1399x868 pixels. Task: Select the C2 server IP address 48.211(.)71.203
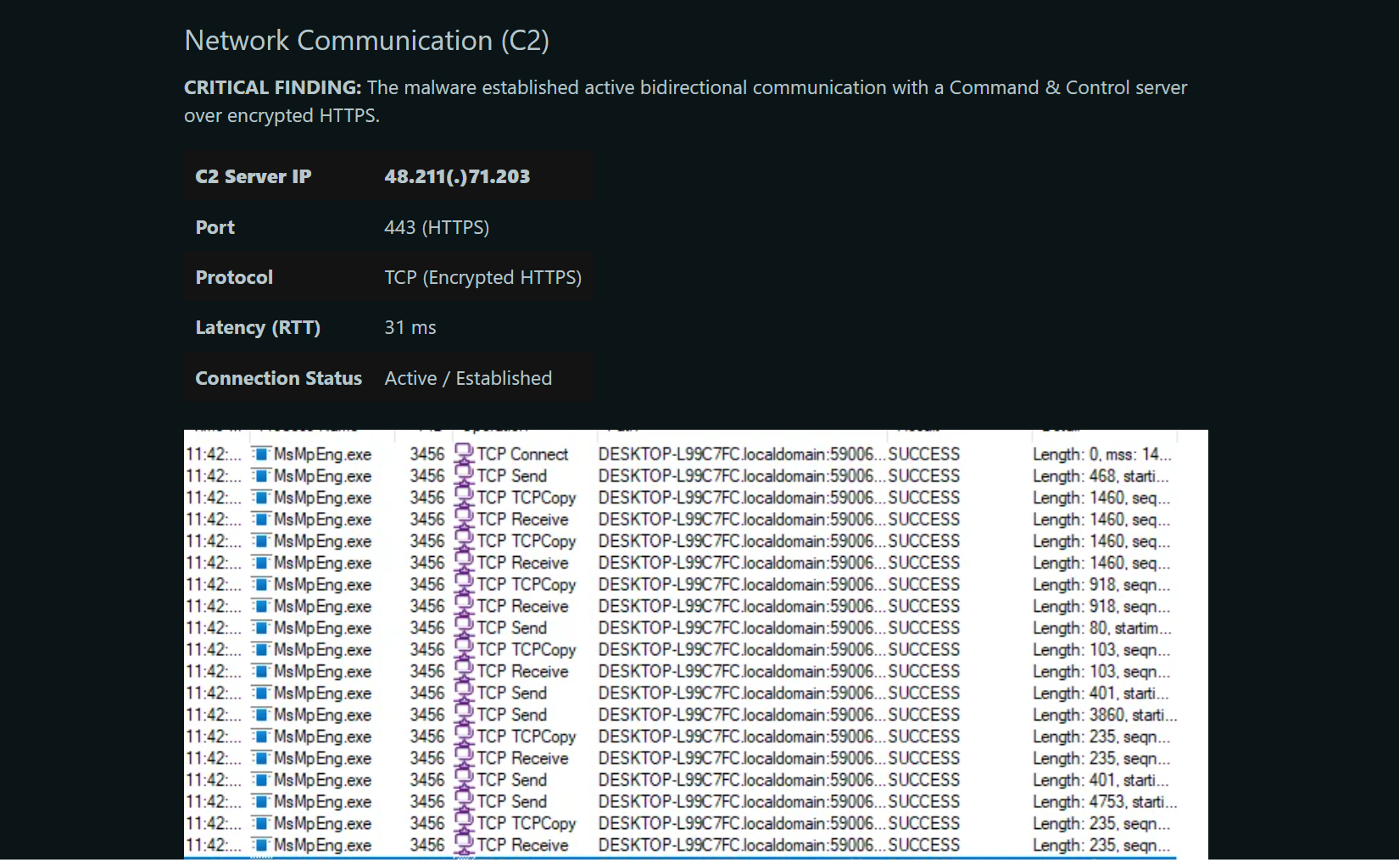point(457,176)
